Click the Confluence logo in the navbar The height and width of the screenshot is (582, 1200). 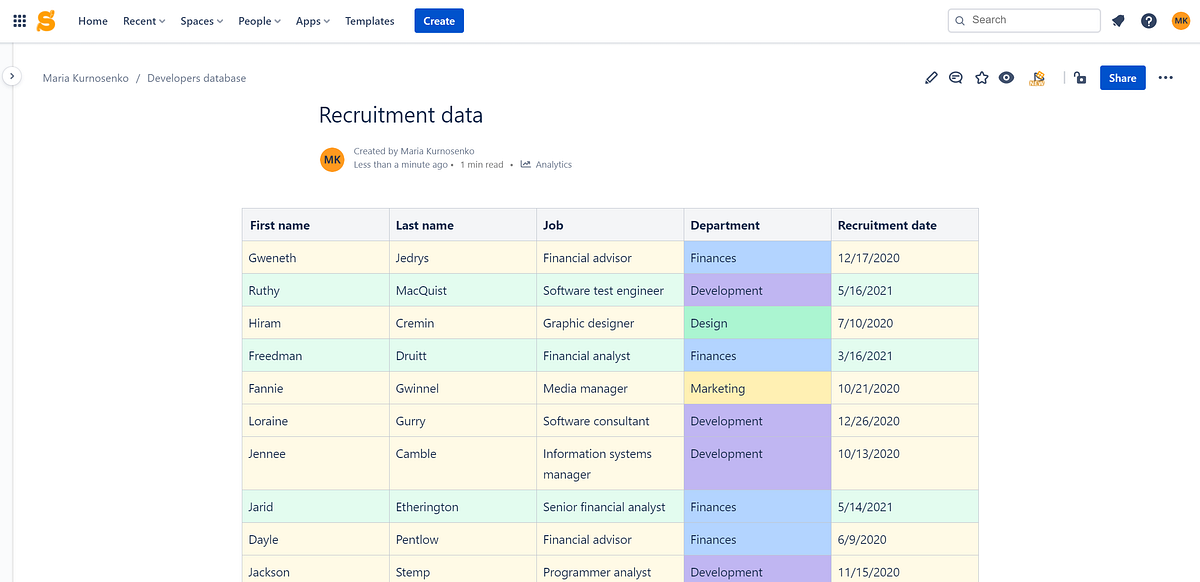click(46, 20)
